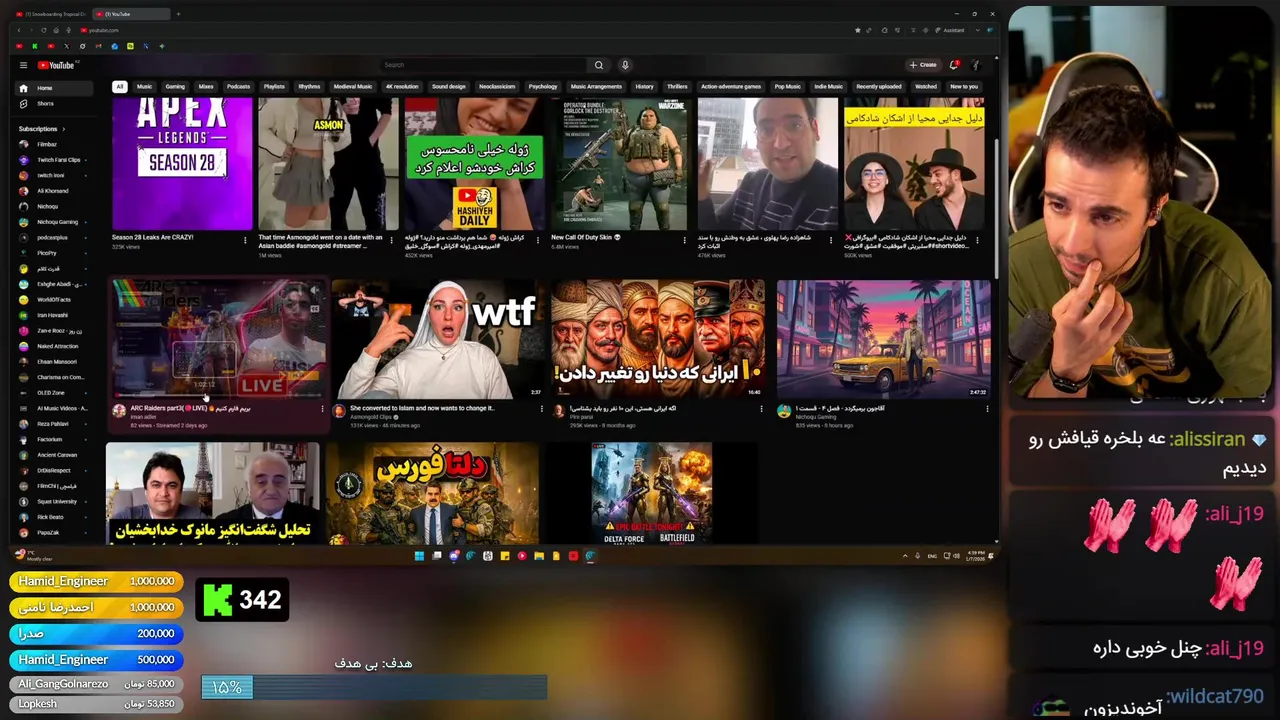The image size is (1280, 720).
Task: Open more options for ARC Raiders part3 video
Action: [x=322, y=409]
